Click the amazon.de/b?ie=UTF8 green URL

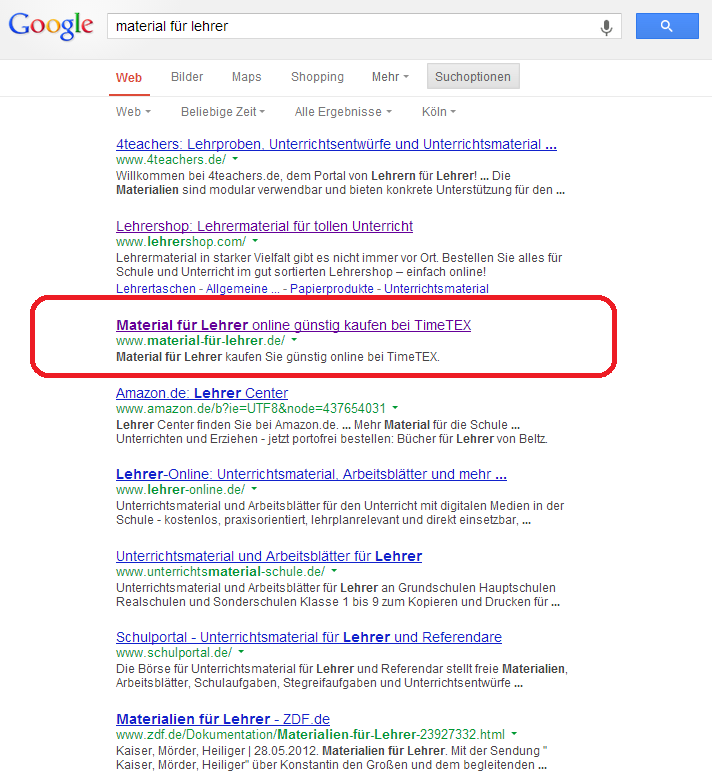point(251,408)
